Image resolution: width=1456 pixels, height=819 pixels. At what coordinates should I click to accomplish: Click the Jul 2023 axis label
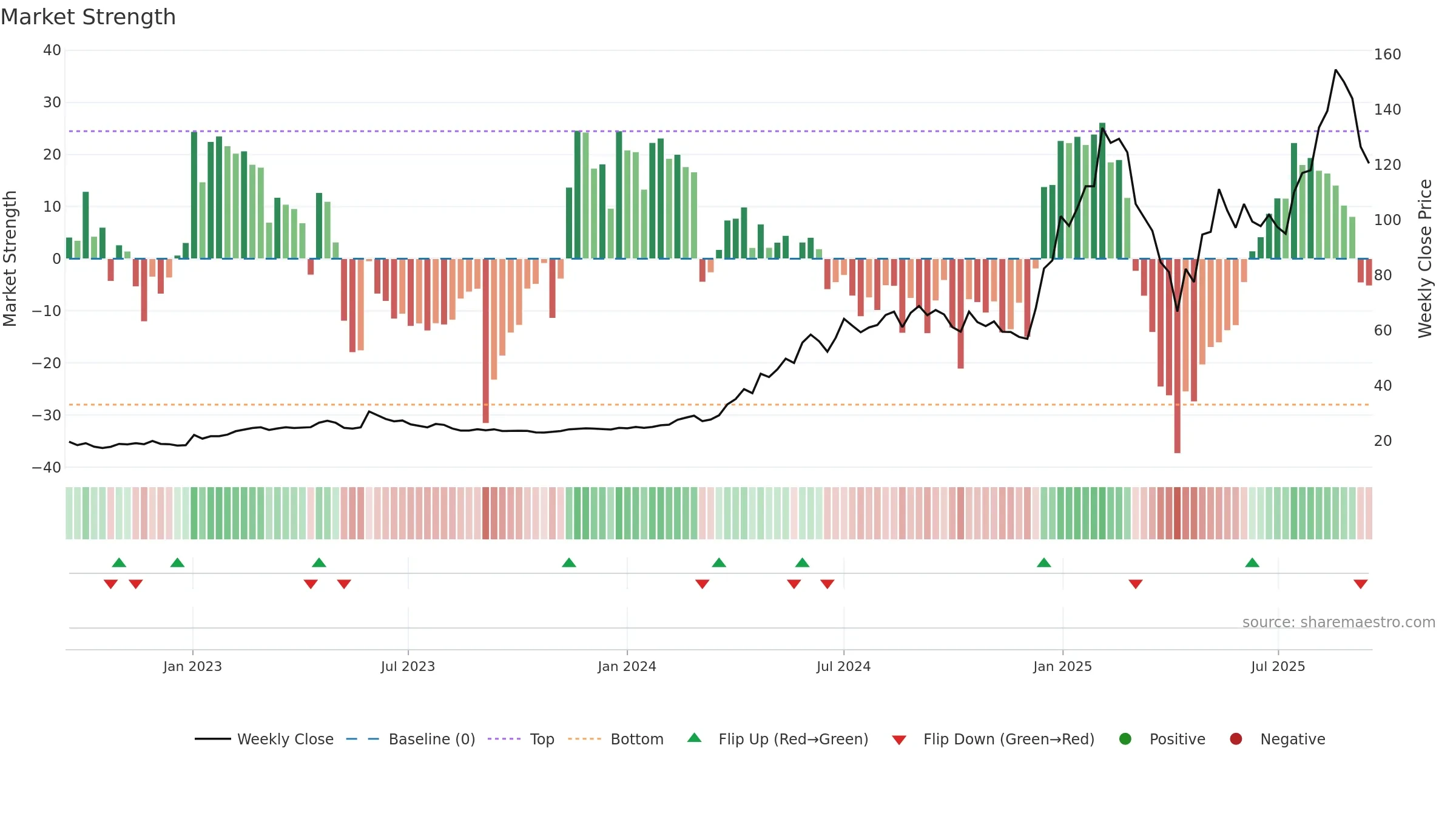[x=408, y=666]
